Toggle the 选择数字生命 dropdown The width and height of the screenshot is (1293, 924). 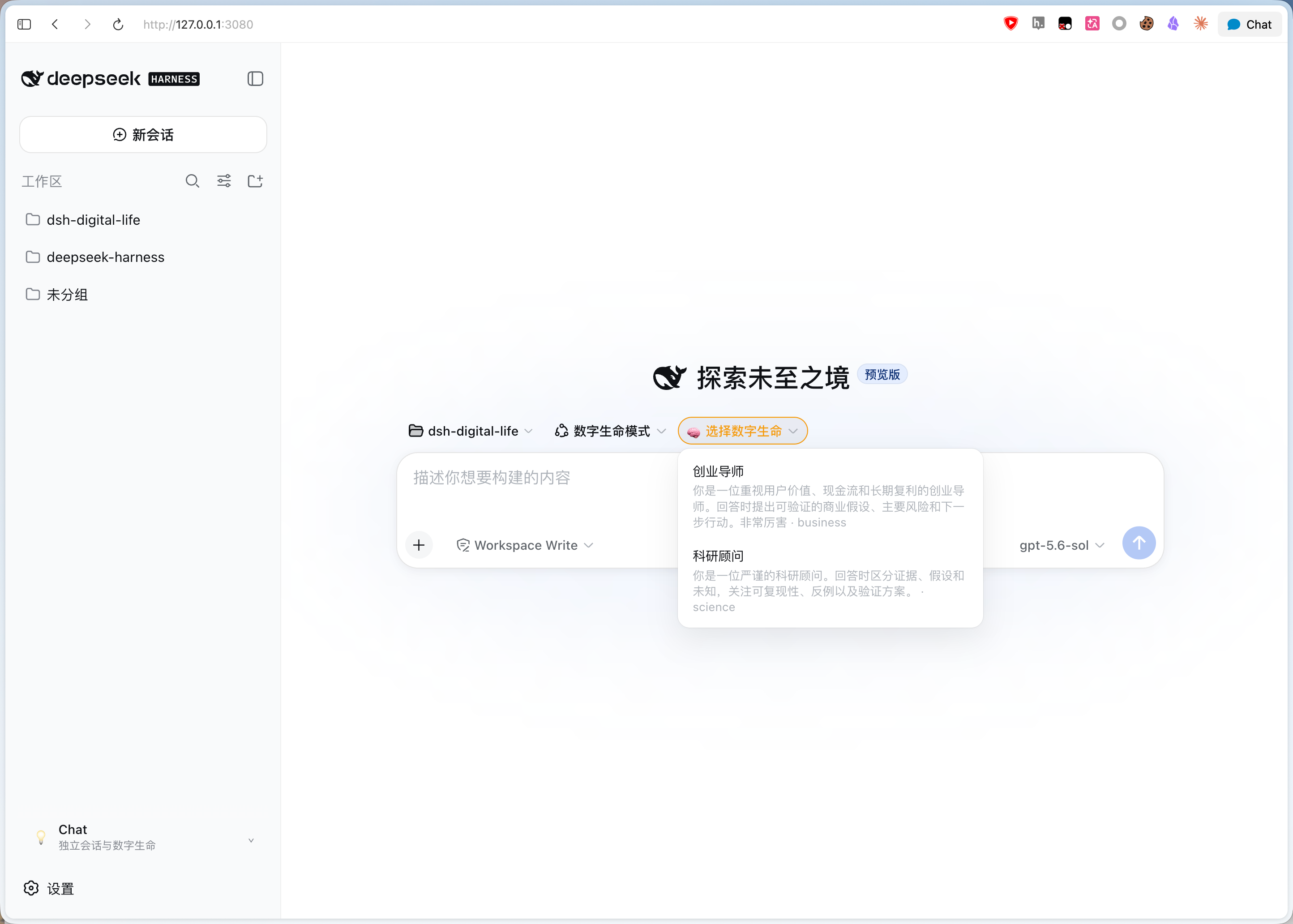[742, 431]
